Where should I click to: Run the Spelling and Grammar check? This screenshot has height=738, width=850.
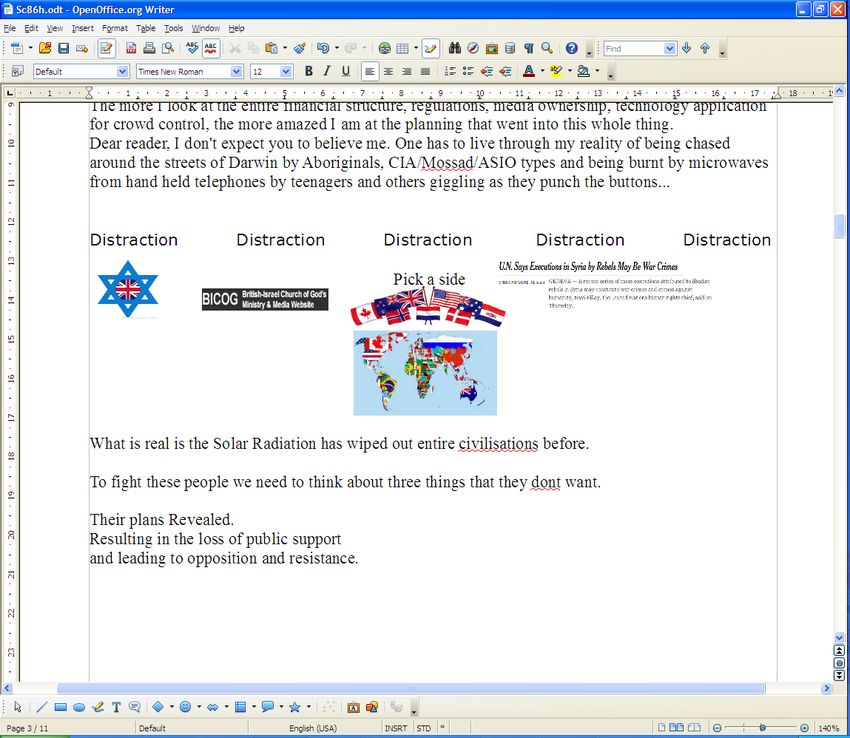point(192,48)
